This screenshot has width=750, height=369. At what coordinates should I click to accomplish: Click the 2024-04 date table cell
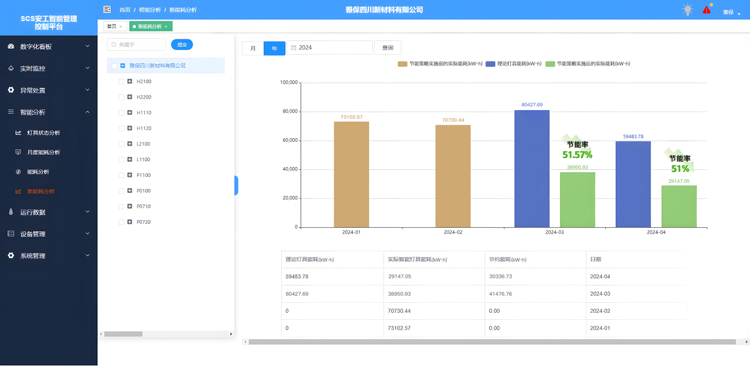(637, 277)
